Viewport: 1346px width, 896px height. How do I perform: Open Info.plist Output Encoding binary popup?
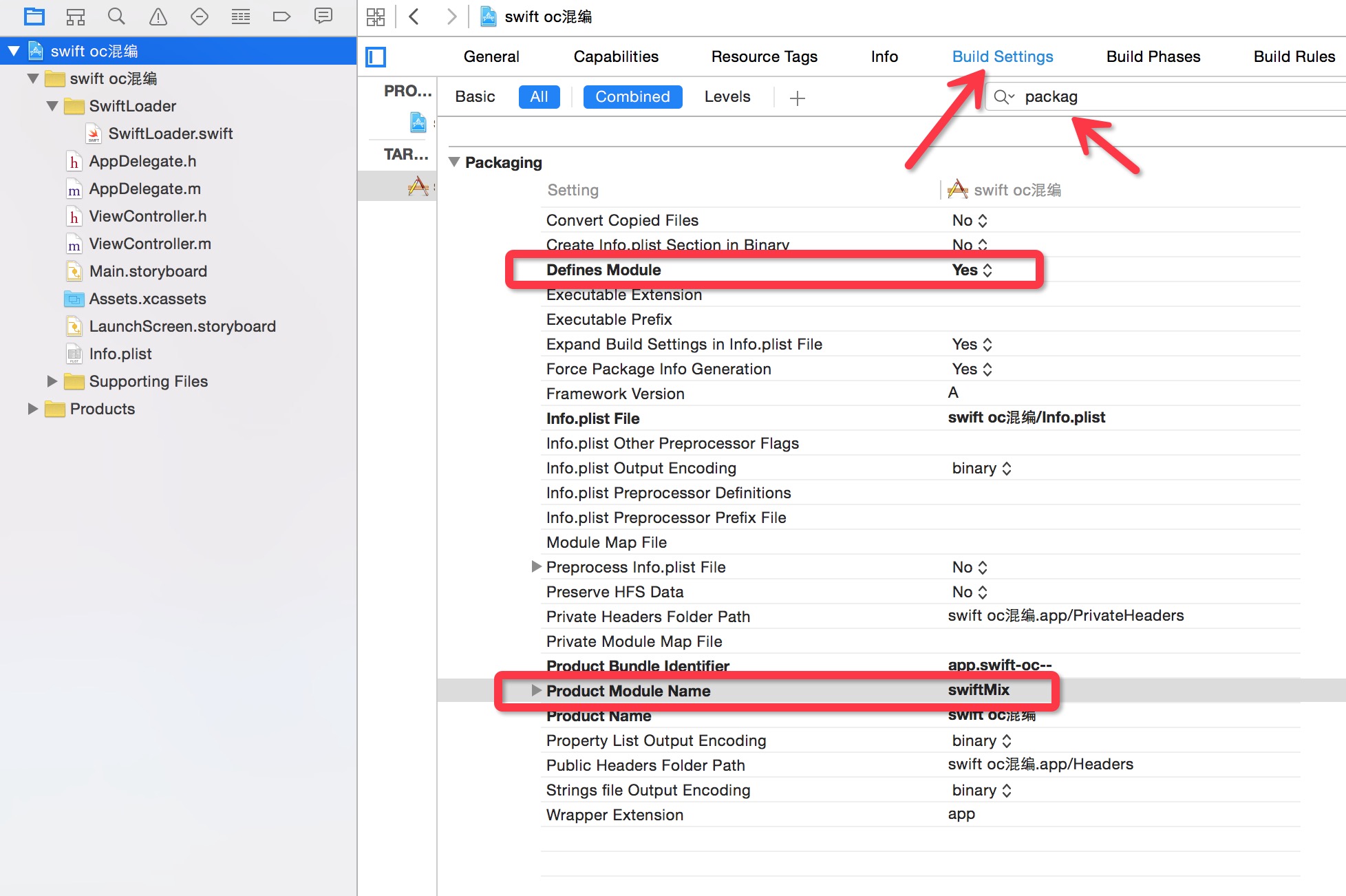pyautogui.click(x=981, y=468)
